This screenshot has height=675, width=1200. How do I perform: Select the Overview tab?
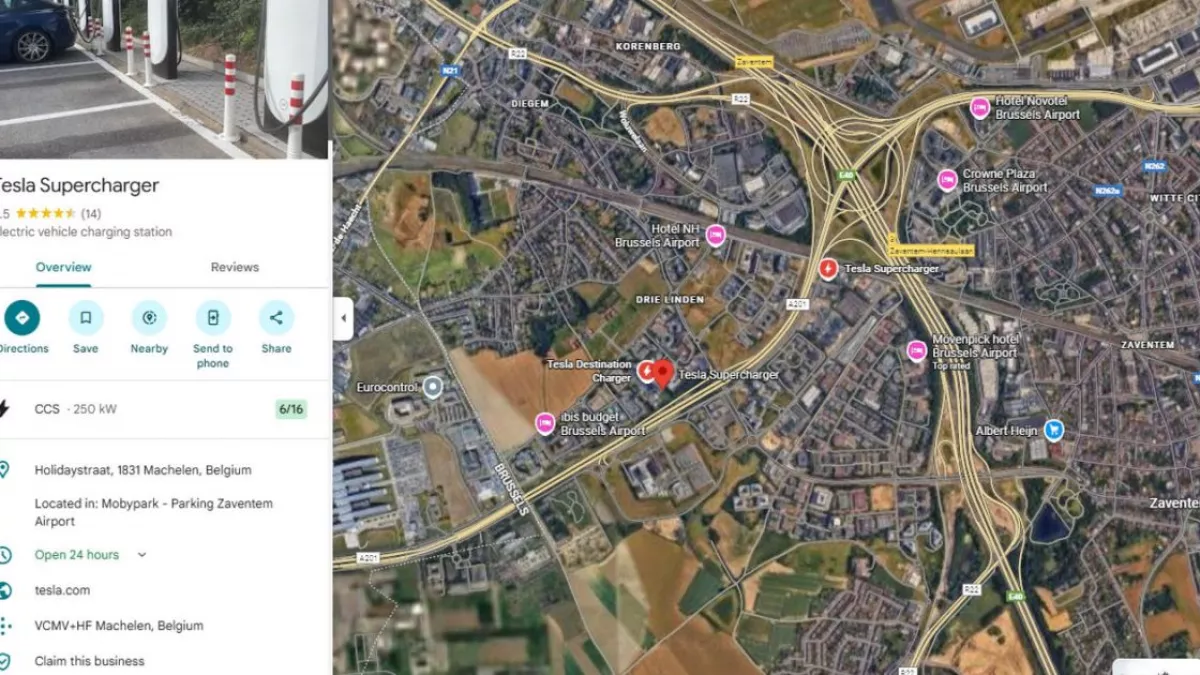[x=64, y=267]
